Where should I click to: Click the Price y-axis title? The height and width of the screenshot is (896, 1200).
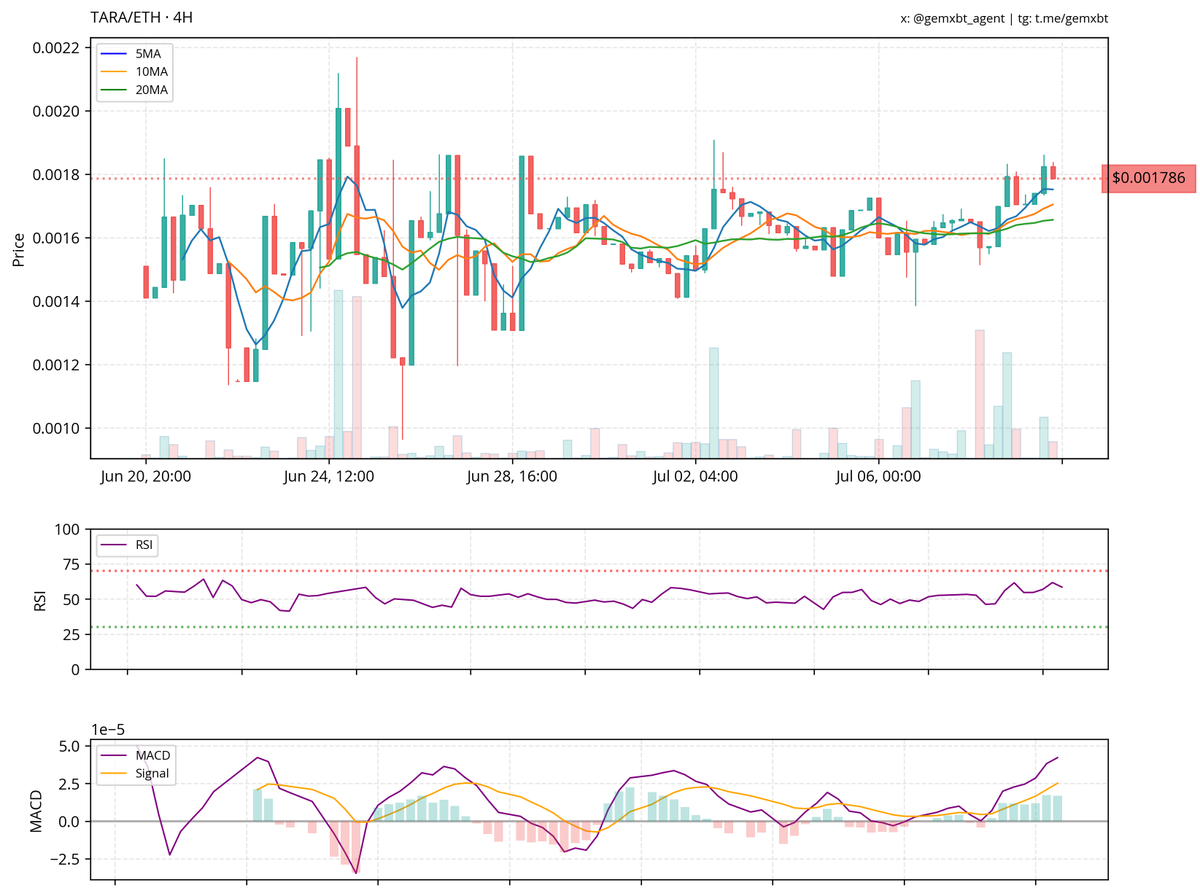18,250
